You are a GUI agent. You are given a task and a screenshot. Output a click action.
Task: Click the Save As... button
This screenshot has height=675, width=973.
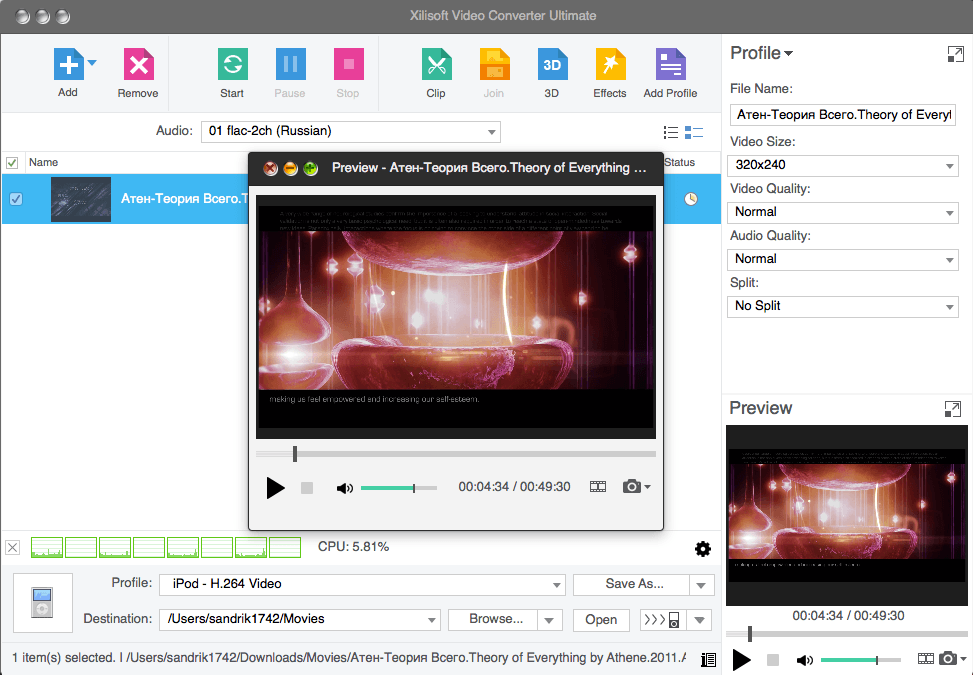click(x=632, y=584)
